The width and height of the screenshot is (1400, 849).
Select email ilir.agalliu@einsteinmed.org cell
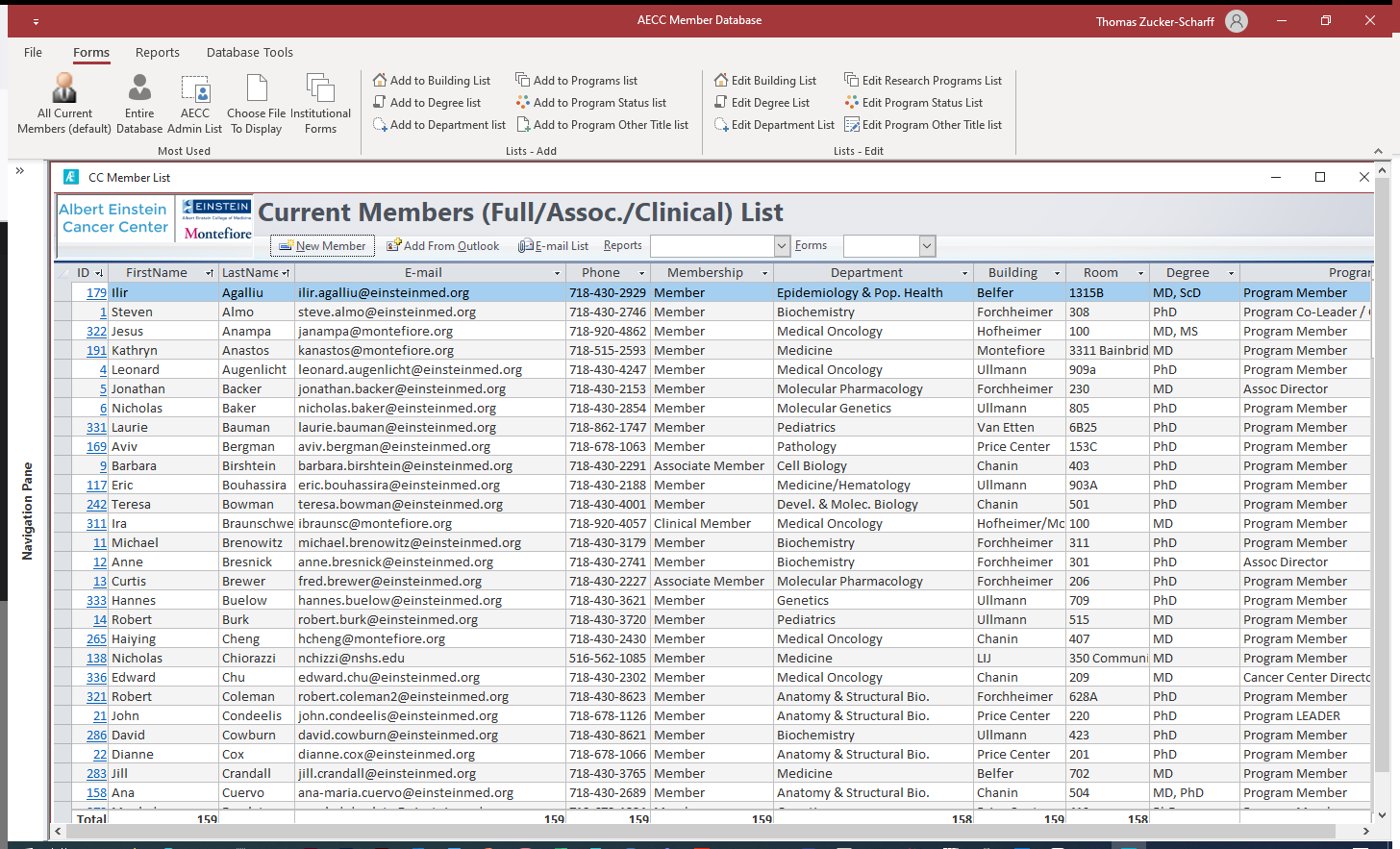(430, 292)
